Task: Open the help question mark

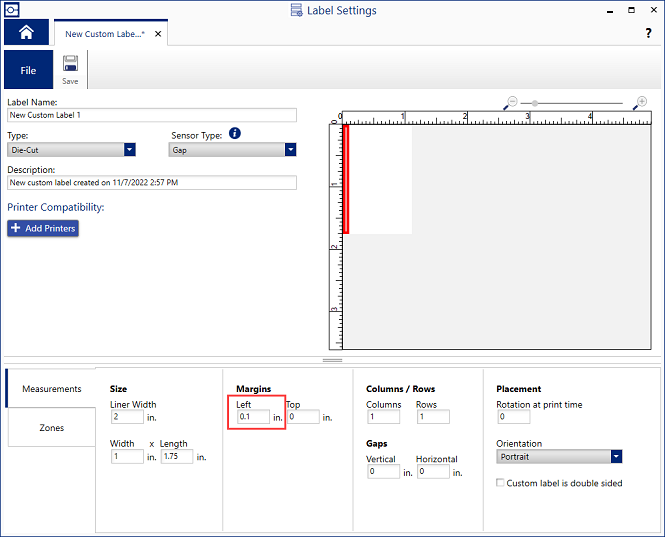Action: tap(648, 33)
